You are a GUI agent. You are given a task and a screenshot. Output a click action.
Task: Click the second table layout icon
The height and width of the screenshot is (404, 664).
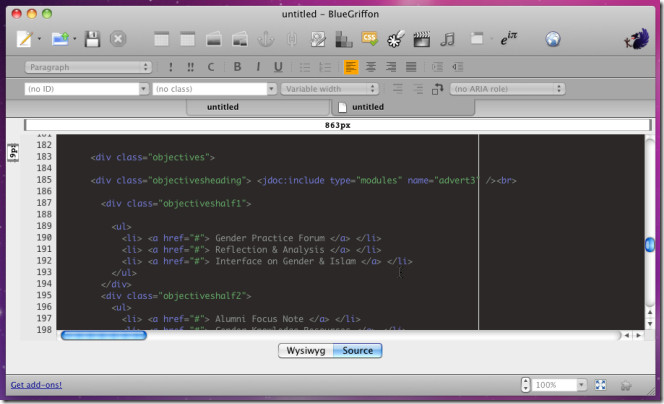pyautogui.click(x=187, y=39)
